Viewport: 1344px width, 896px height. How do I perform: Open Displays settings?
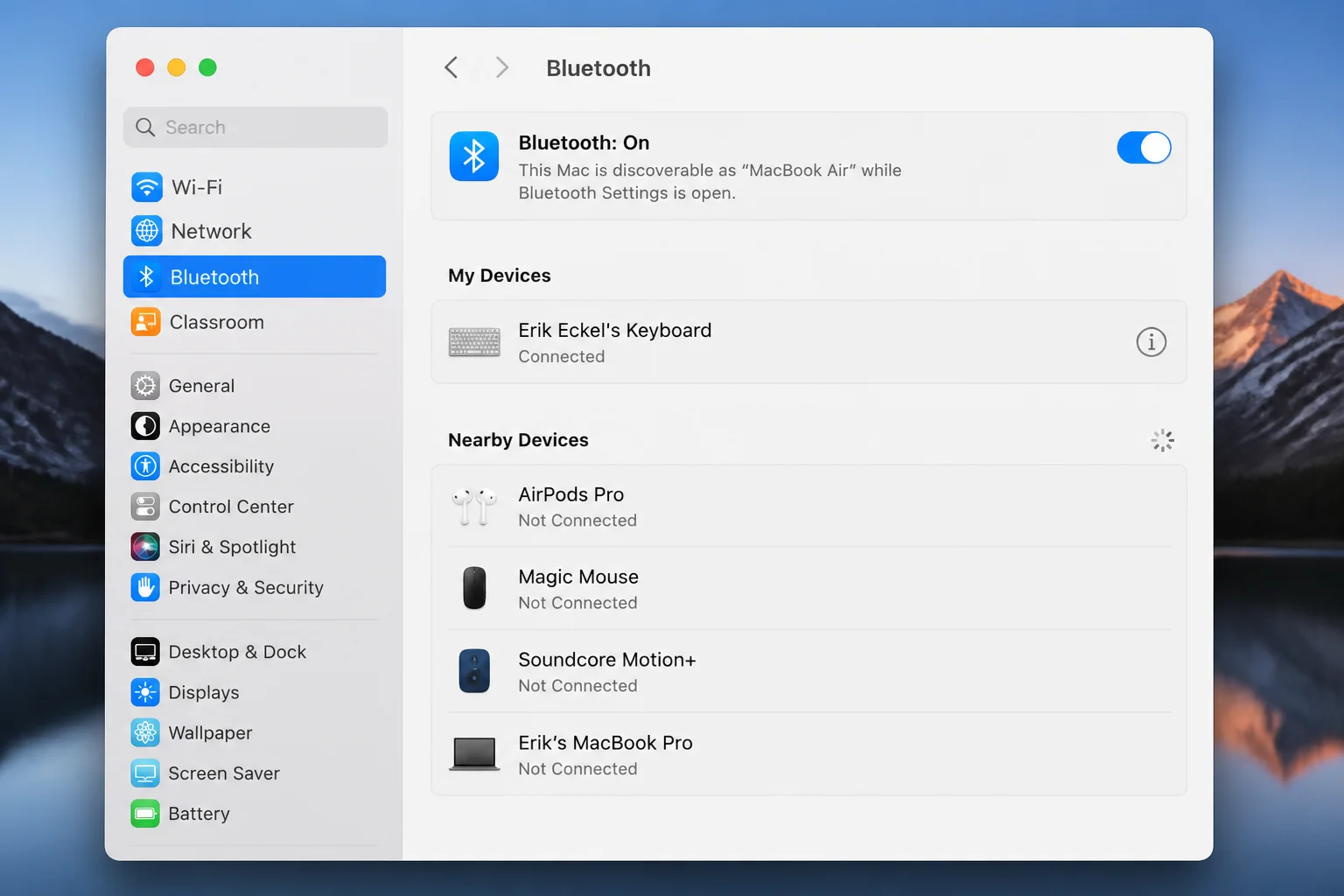[255, 692]
